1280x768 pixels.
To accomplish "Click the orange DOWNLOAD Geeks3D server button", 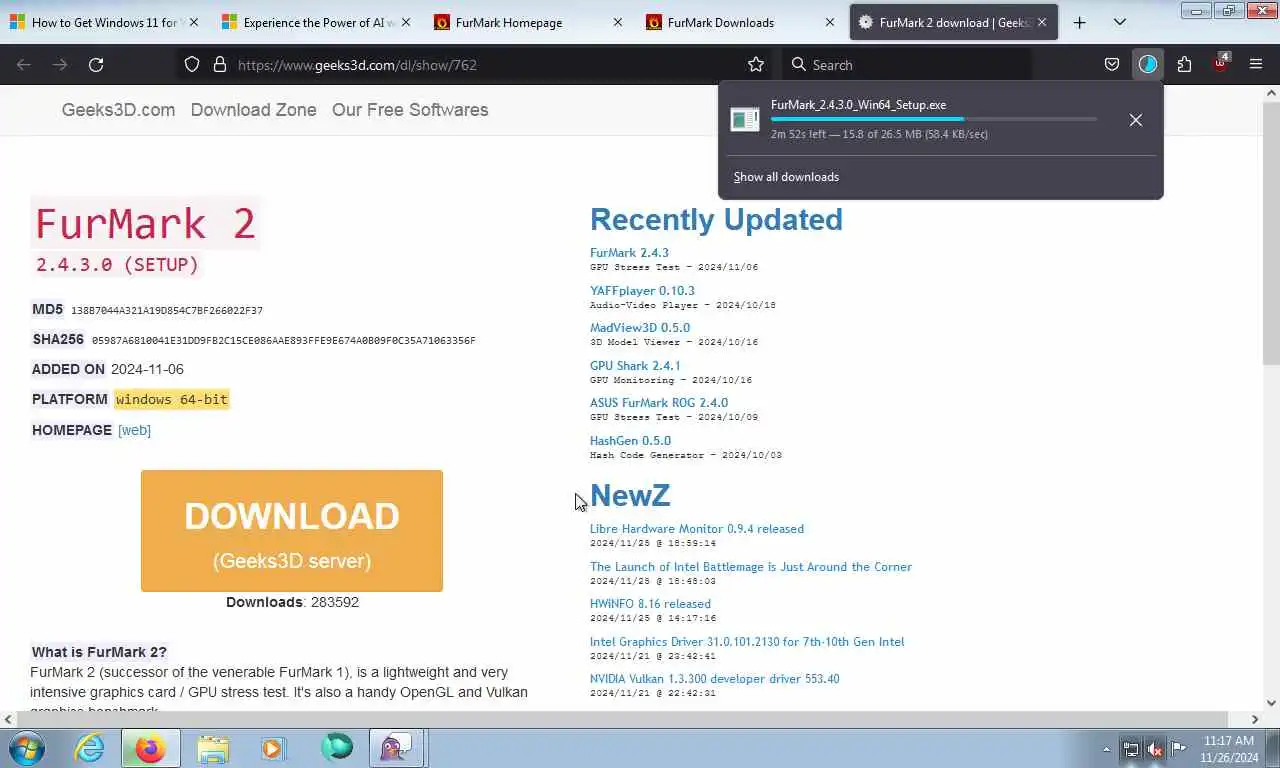I will click(292, 531).
